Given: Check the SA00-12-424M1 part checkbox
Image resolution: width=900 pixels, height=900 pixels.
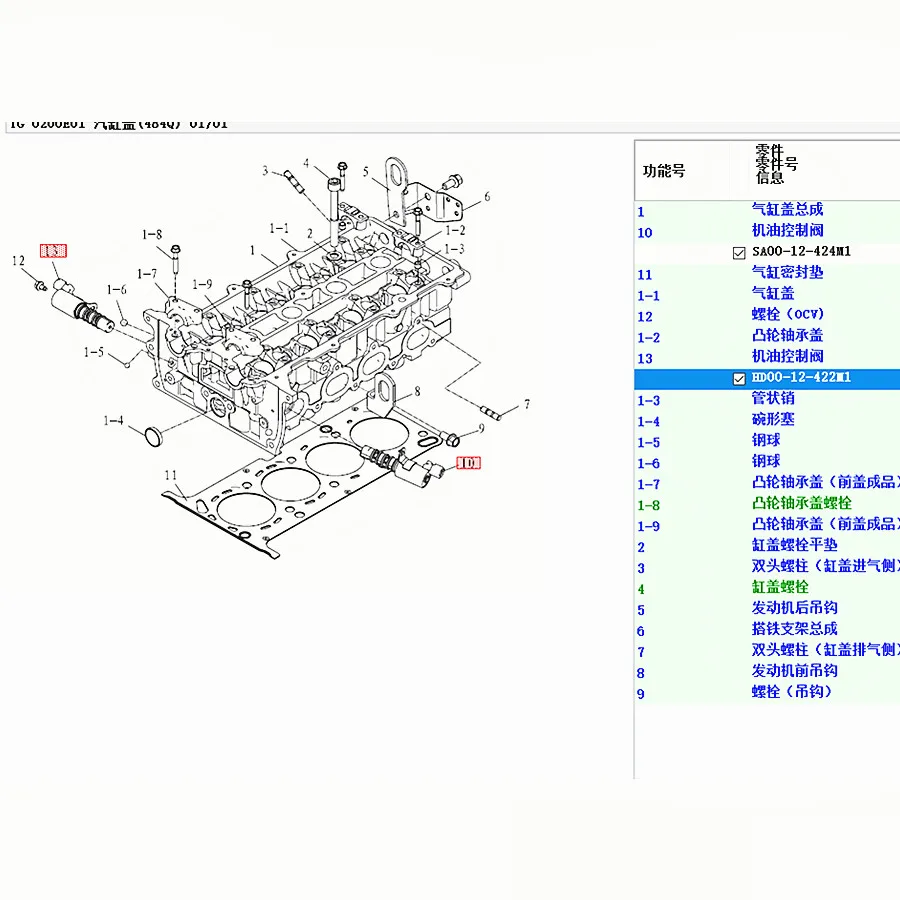Looking at the screenshot, I should [739, 253].
